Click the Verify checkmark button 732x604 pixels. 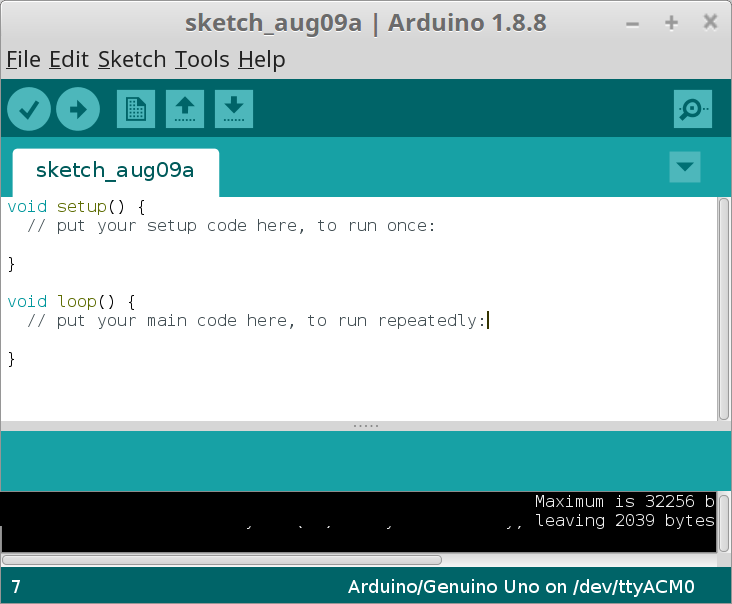coord(29,109)
